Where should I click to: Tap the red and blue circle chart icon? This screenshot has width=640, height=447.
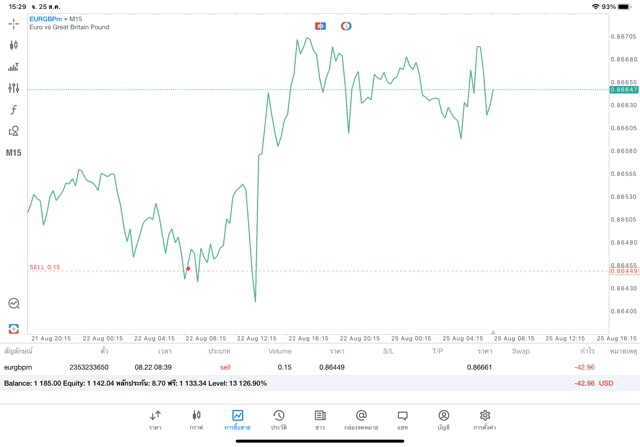tap(346, 26)
